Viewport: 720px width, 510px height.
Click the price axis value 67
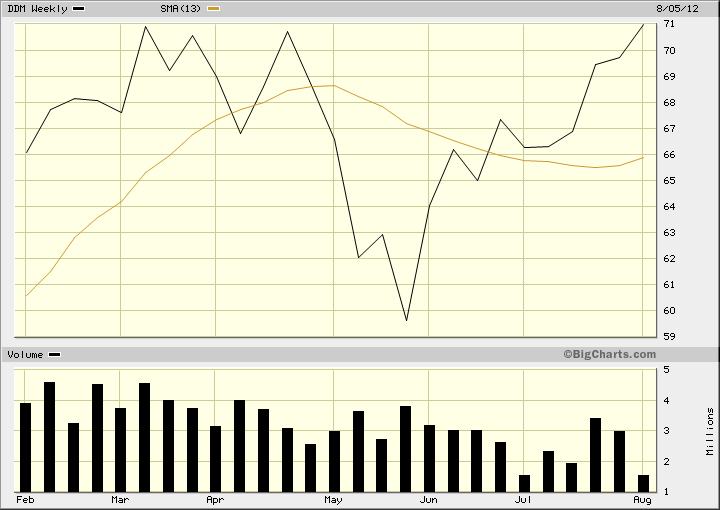pyautogui.click(x=669, y=129)
